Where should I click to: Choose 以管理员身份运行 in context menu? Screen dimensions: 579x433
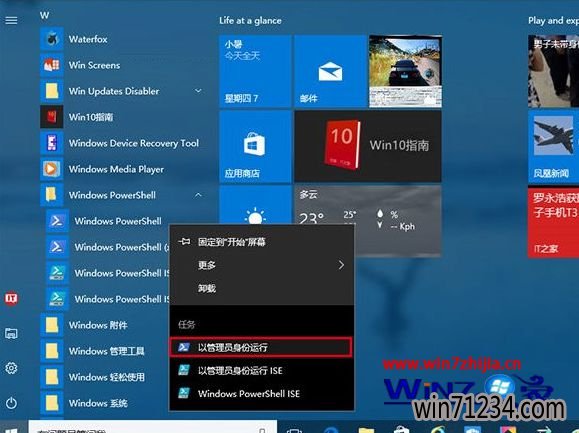(x=261, y=347)
